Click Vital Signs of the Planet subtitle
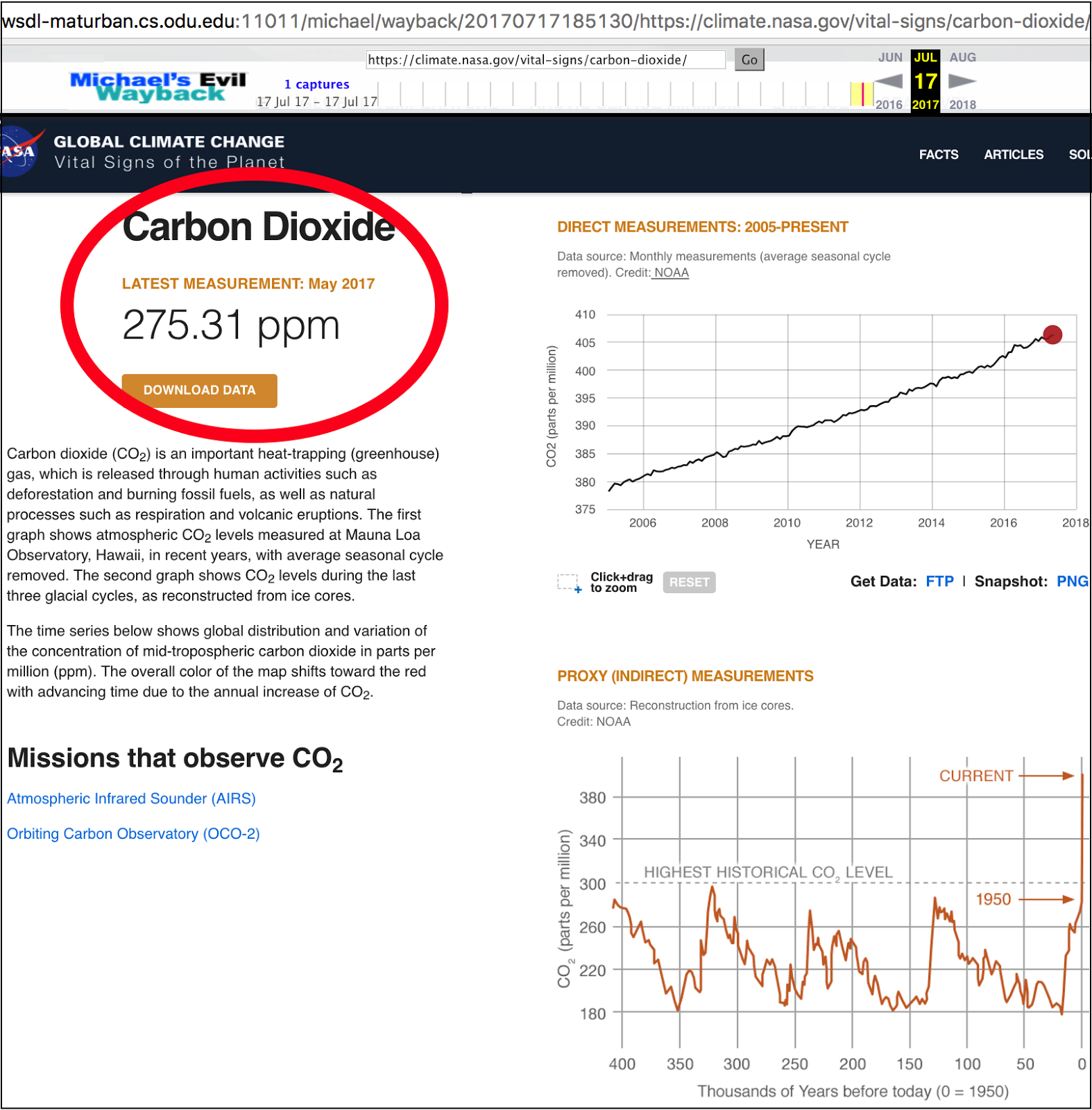The image size is (1092, 1110). 169,162
